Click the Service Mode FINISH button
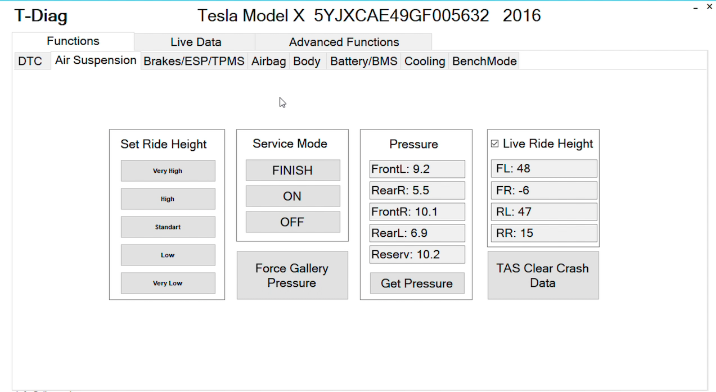 point(293,170)
